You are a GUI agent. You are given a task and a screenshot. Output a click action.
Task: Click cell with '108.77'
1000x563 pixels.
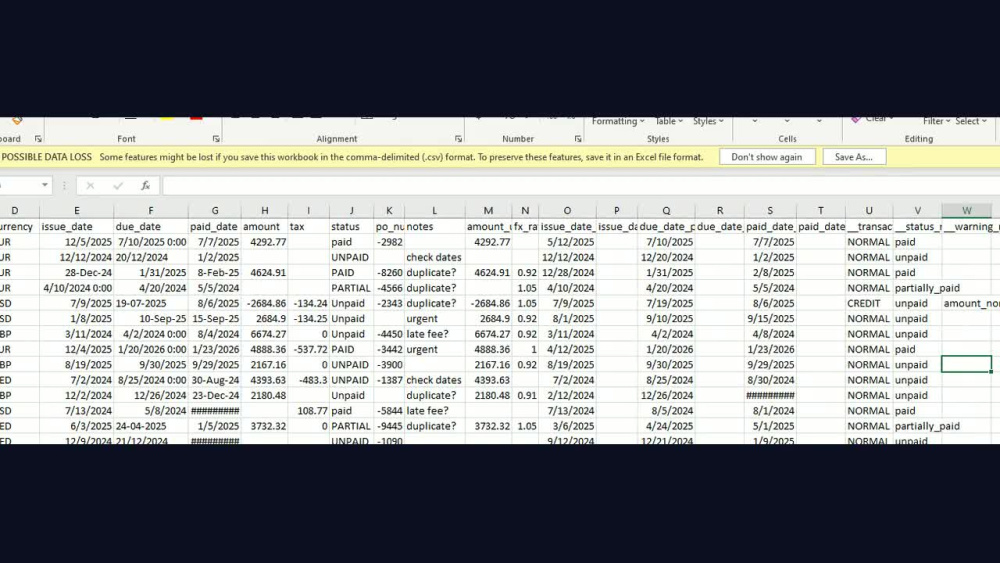pyautogui.click(x=308, y=411)
